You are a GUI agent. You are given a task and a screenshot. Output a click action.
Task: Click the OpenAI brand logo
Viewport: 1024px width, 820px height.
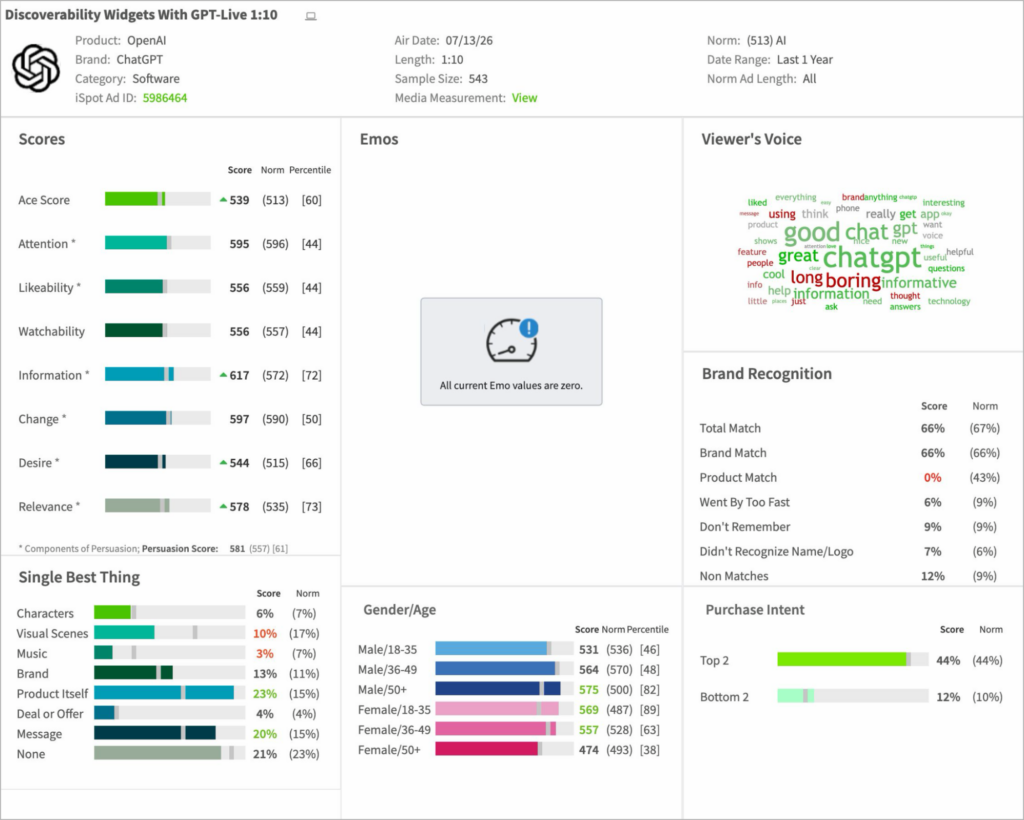coord(36,69)
